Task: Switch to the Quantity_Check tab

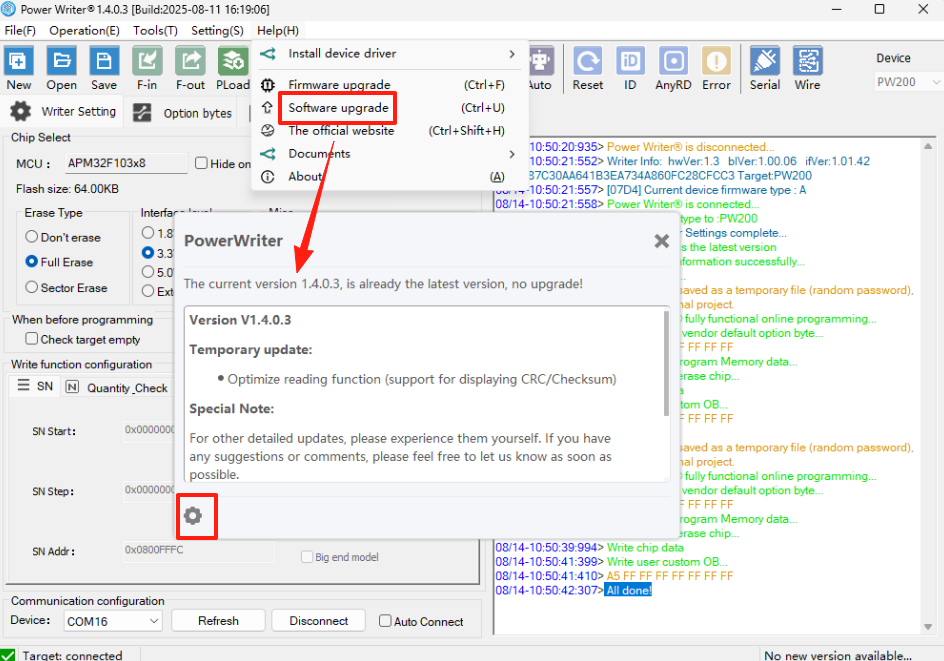Action: tap(117, 387)
